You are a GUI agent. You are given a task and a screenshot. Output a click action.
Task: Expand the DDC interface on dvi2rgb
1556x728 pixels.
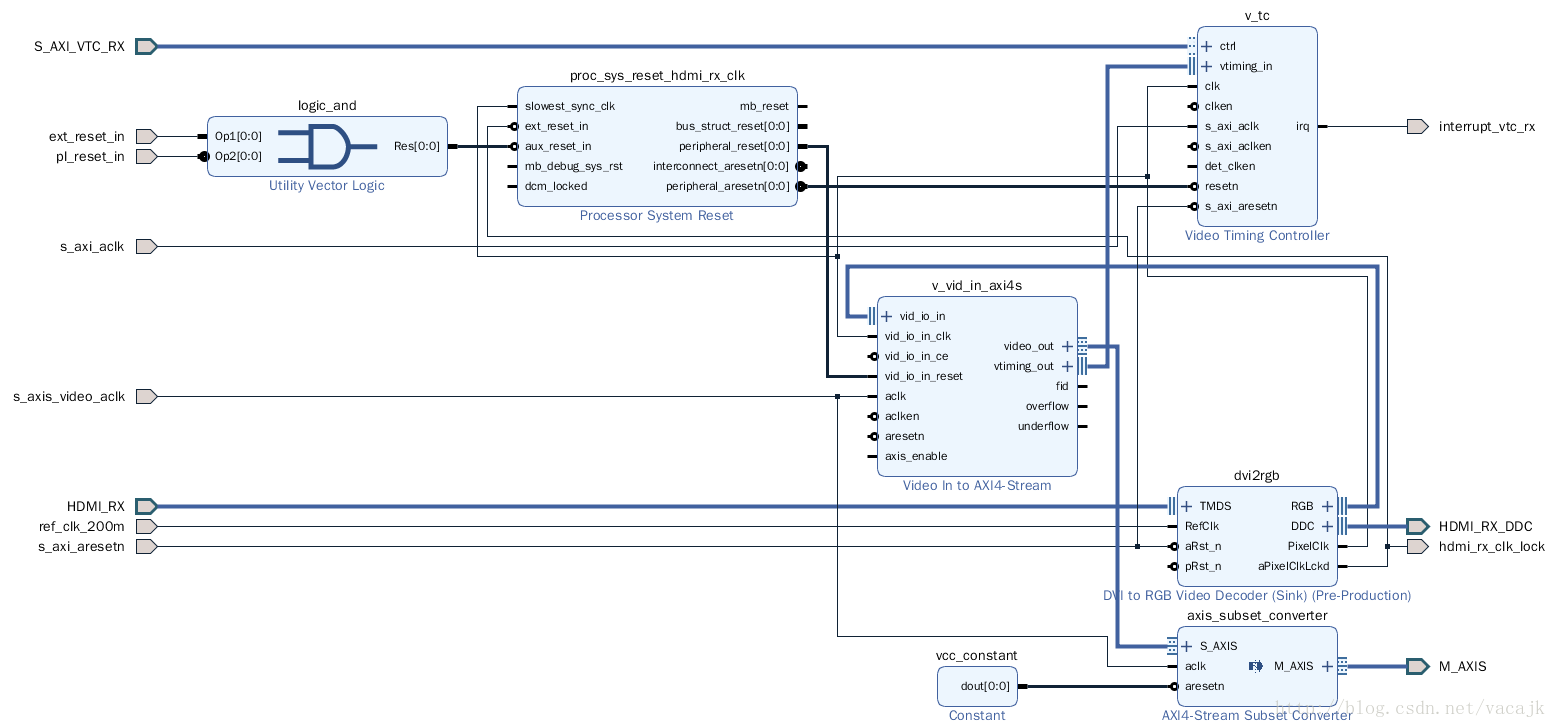(x=1327, y=526)
